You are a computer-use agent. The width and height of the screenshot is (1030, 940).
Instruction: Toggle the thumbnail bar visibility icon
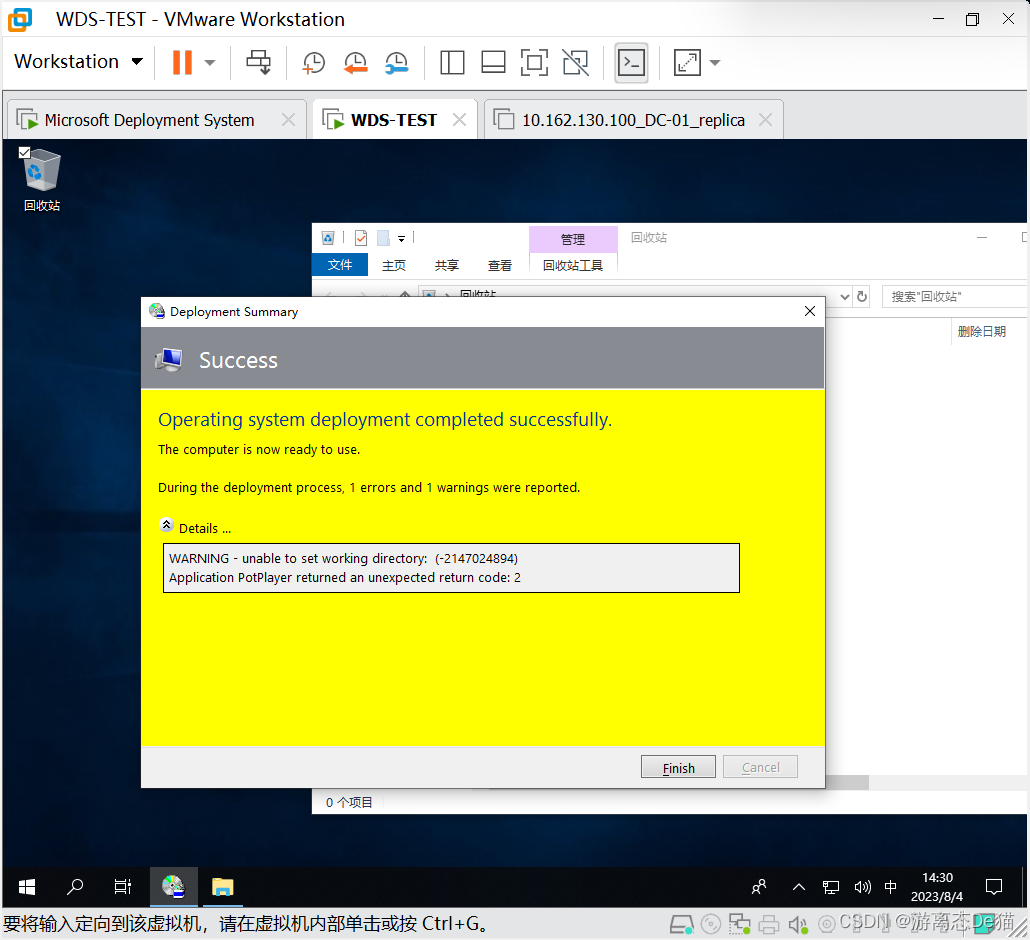tap(493, 62)
